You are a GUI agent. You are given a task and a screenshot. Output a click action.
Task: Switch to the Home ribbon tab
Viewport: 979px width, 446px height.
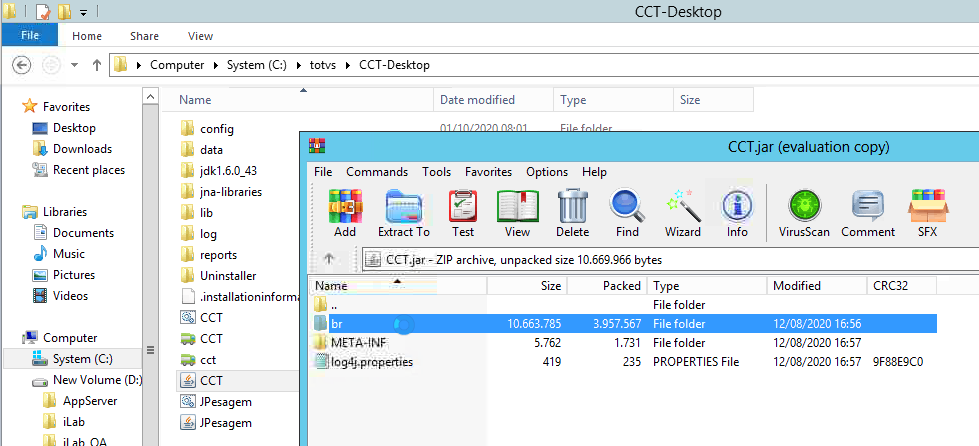click(87, 36)
